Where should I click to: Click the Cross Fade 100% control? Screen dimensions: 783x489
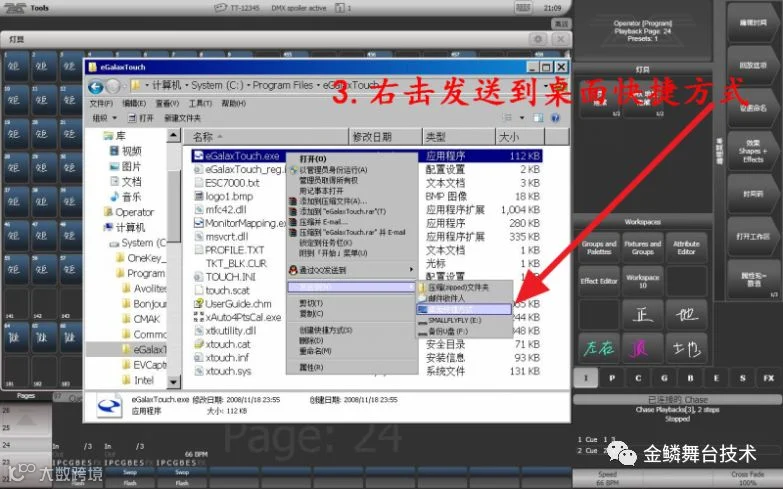click(x=748, y=479)
